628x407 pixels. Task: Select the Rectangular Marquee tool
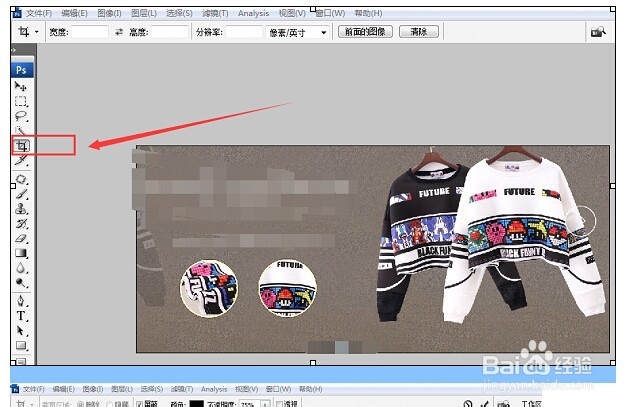20,101
